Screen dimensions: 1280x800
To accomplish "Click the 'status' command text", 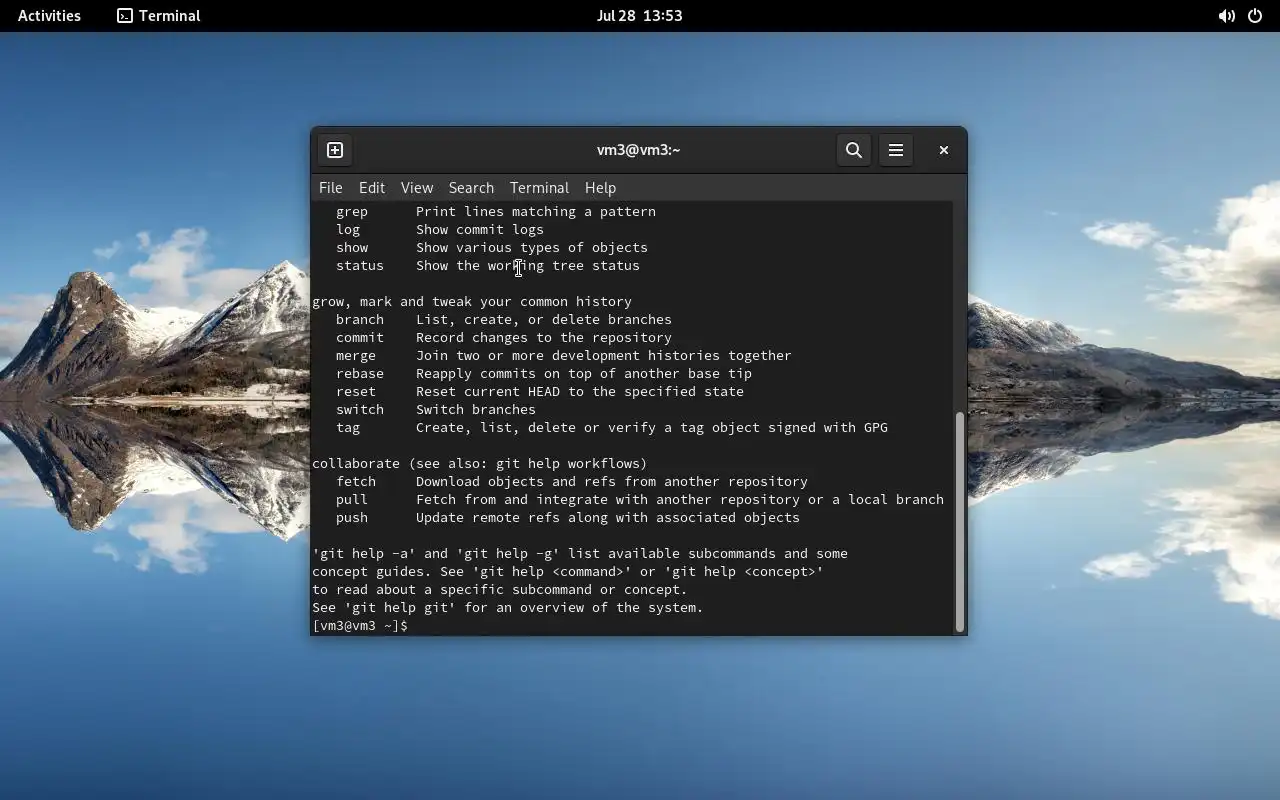I will click(x=360, y=266).
